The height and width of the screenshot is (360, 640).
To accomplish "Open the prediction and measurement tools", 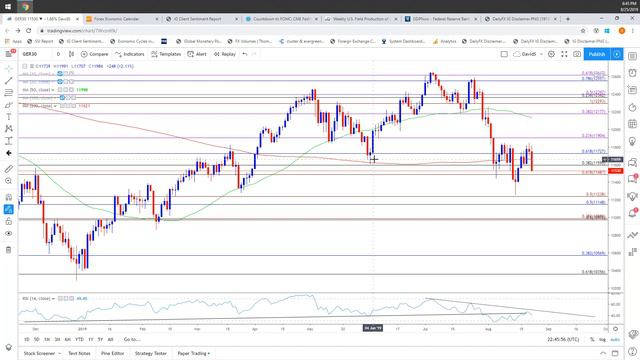I will pyautogui.click(x=9, y=141).
